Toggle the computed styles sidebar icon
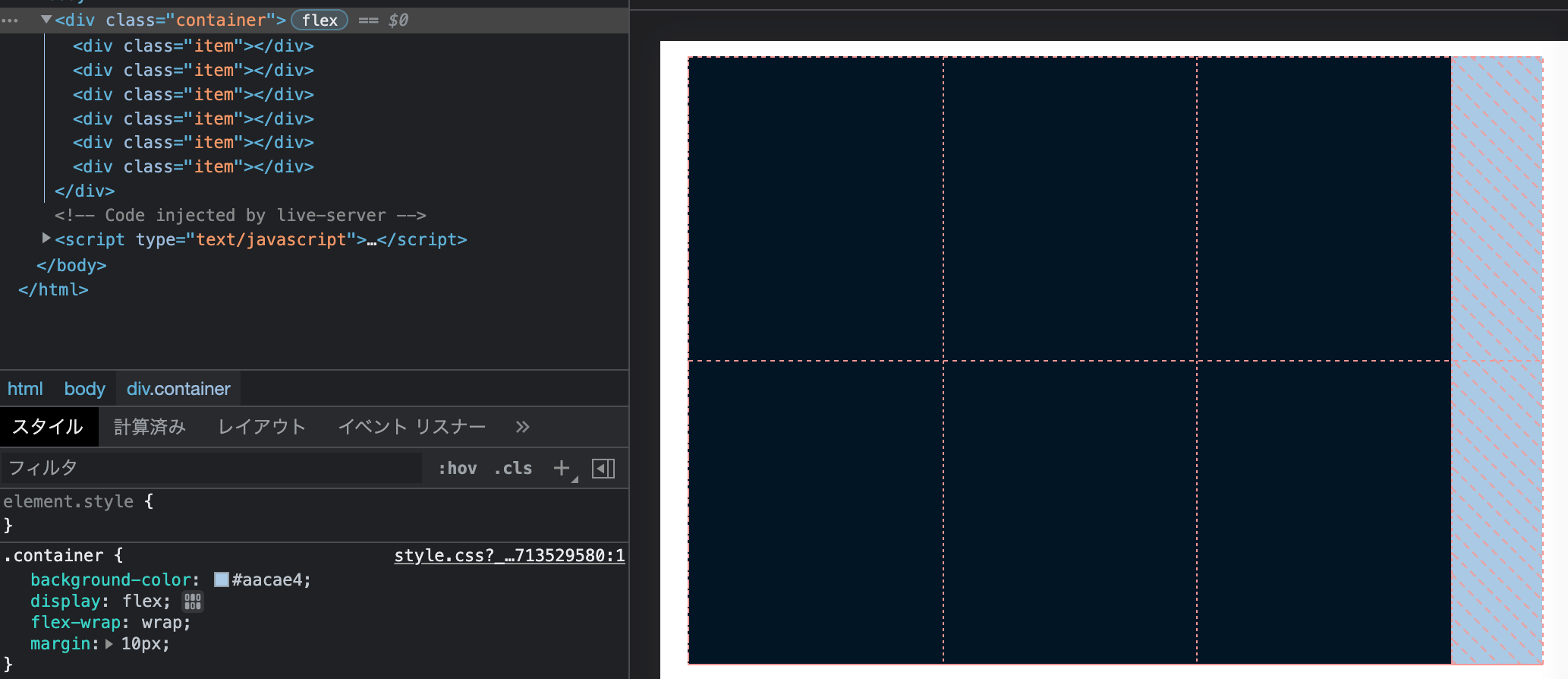1568x679 pixels. pyautogui.click(x=603, y=468)
